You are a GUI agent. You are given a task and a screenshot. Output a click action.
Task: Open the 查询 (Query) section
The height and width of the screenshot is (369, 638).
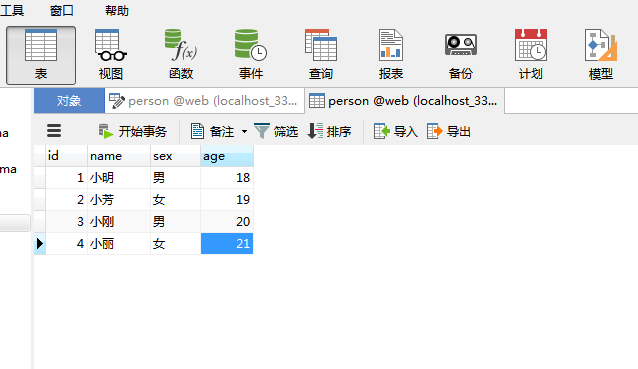(321, 55)
